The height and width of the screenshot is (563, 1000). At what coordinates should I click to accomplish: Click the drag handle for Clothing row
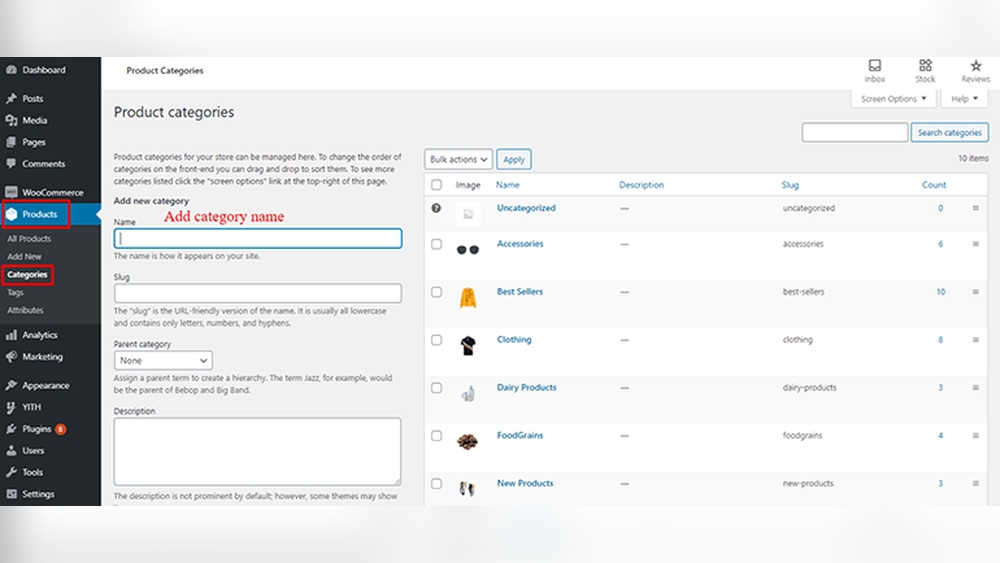pos(975,340)
